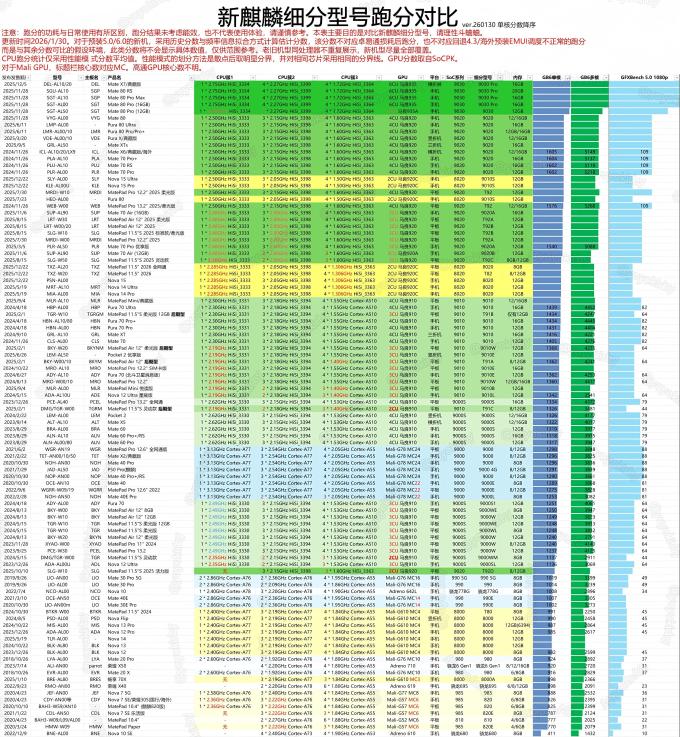Open the 型号 column filter dropdown

coord(81,77)
